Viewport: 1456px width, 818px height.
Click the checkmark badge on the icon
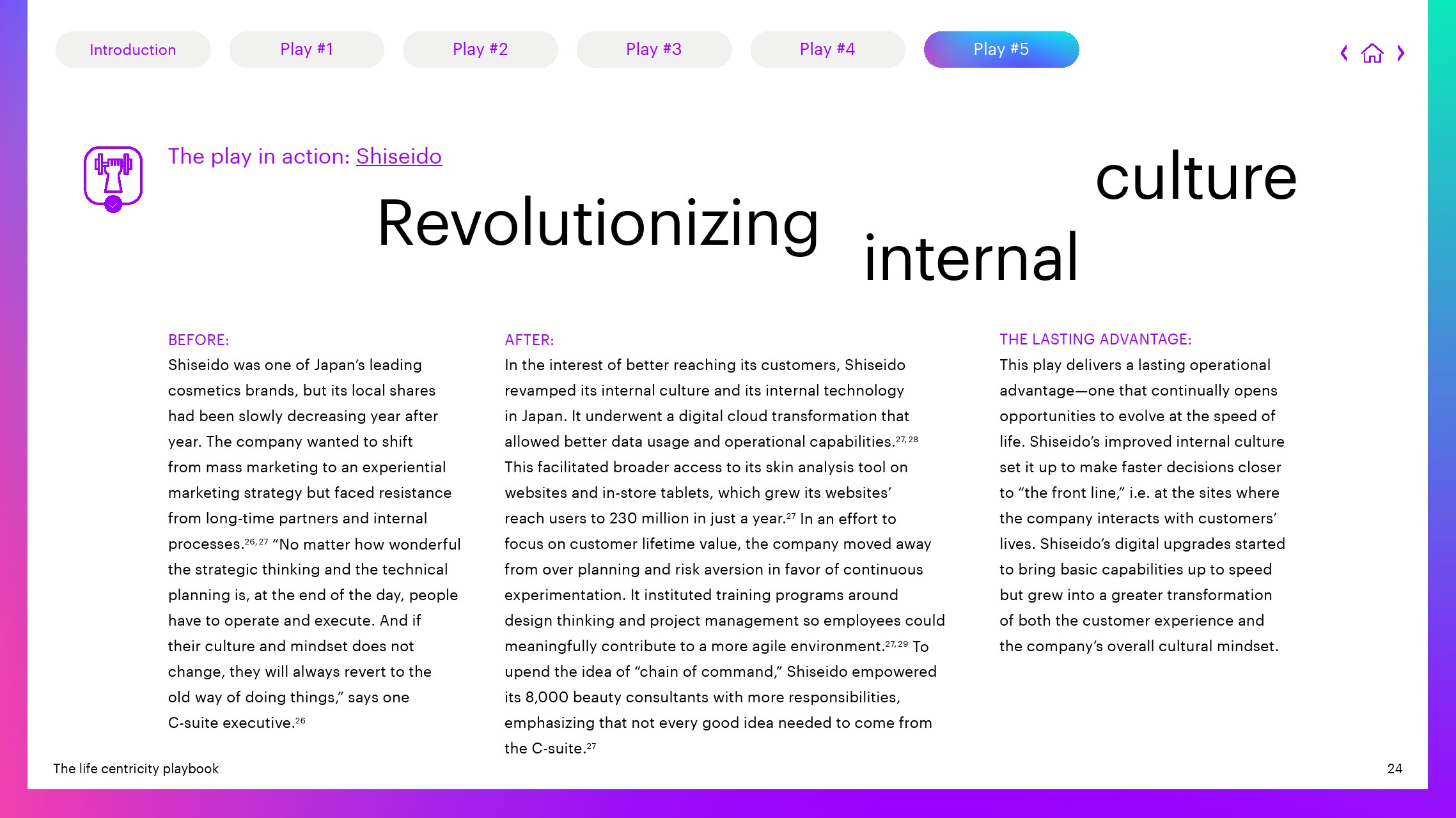pos(114,204)
